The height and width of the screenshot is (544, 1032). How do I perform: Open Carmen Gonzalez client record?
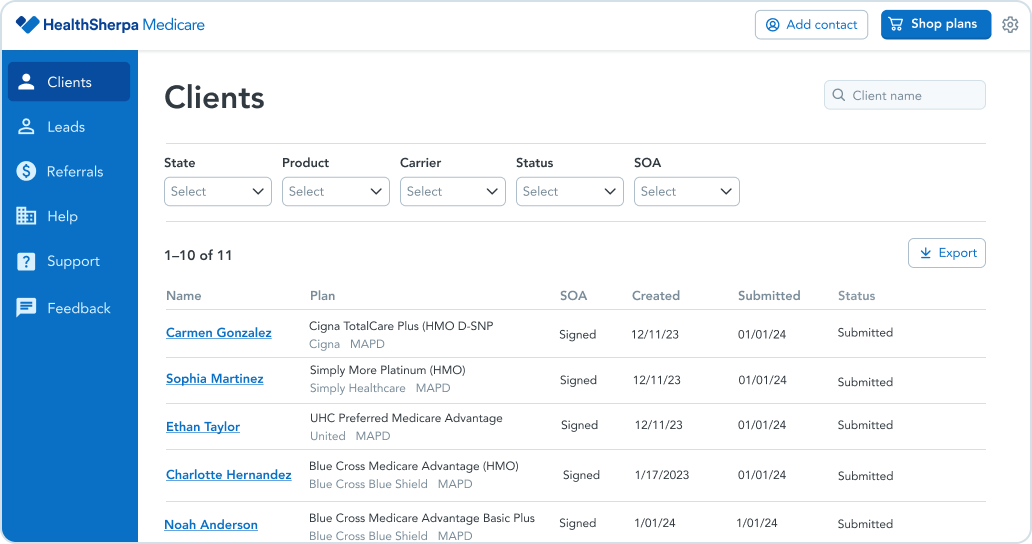coord(219,332)
